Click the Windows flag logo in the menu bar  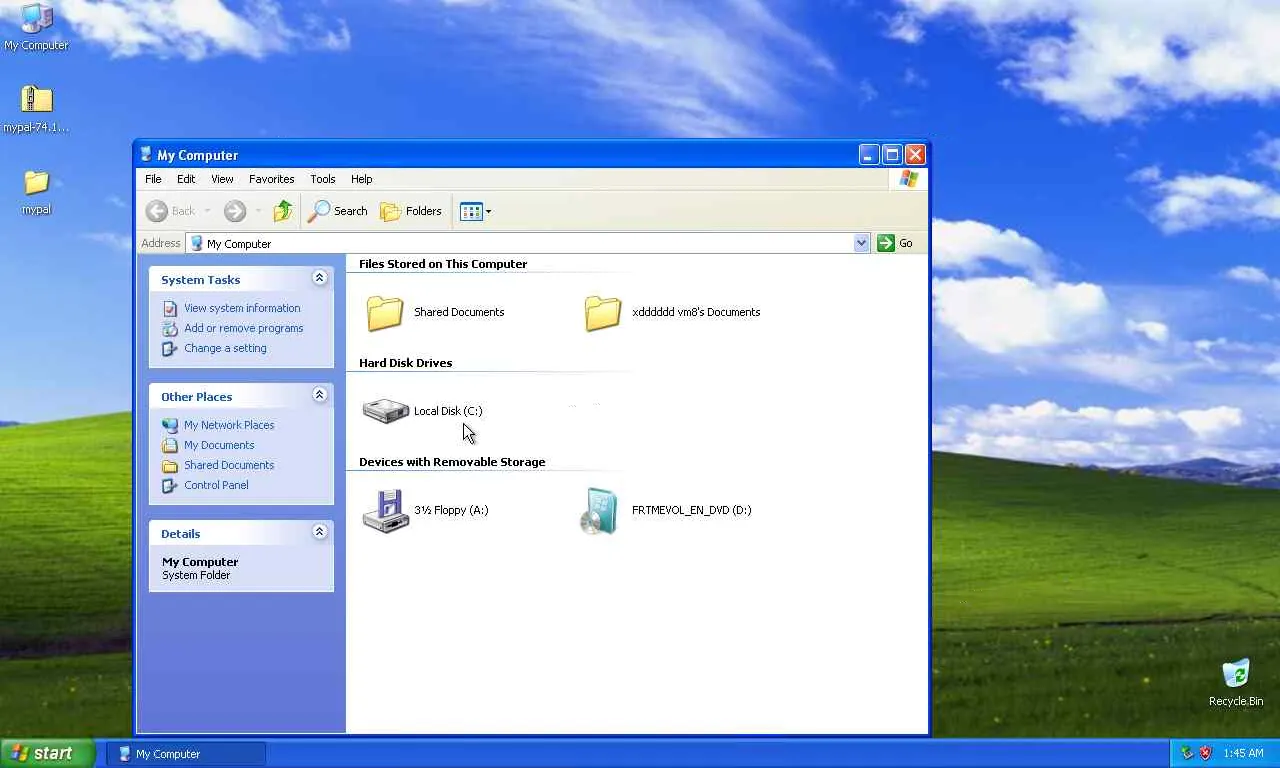[908, 179]
